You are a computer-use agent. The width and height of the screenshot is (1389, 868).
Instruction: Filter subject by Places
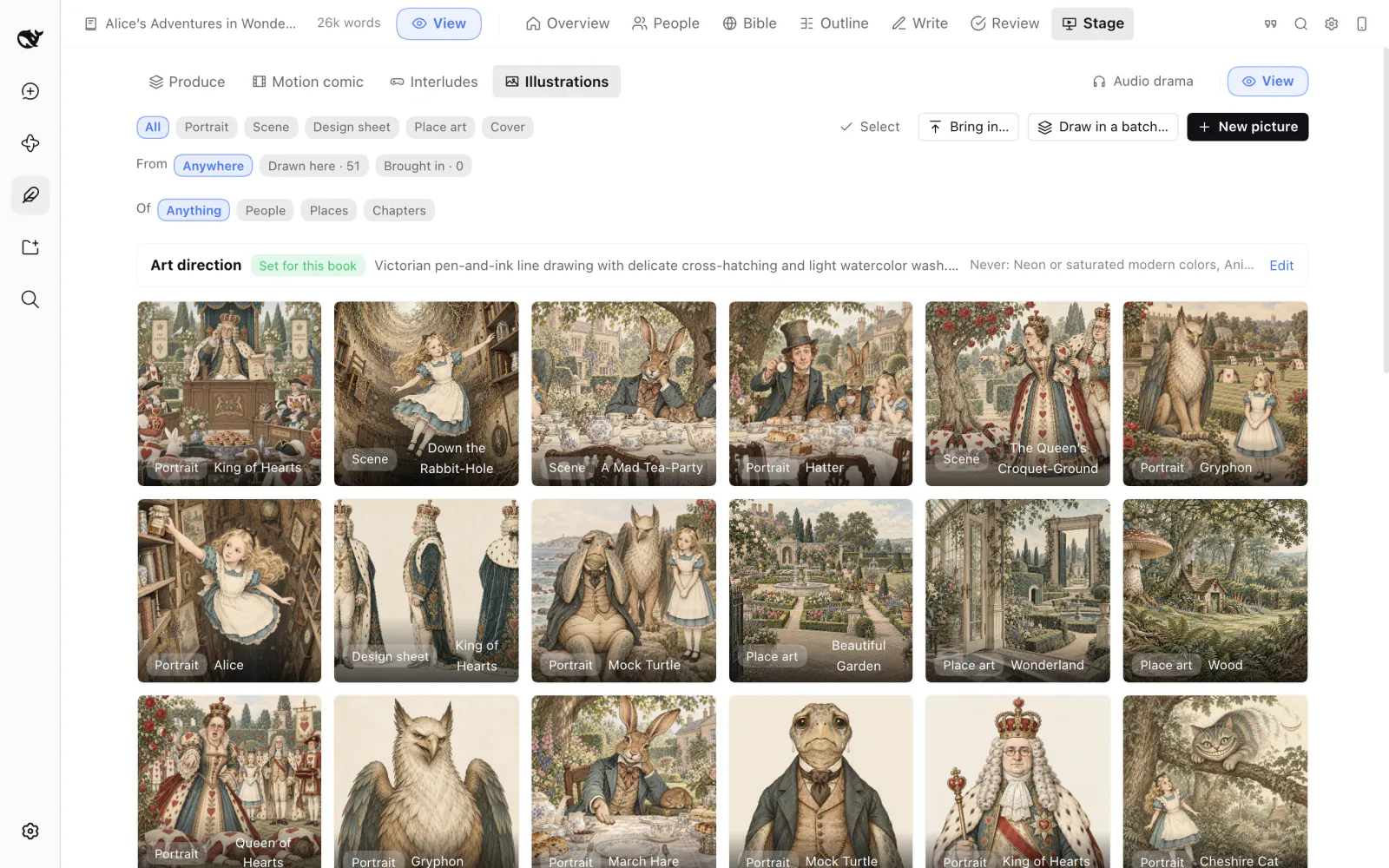click(x=329, y=210)
